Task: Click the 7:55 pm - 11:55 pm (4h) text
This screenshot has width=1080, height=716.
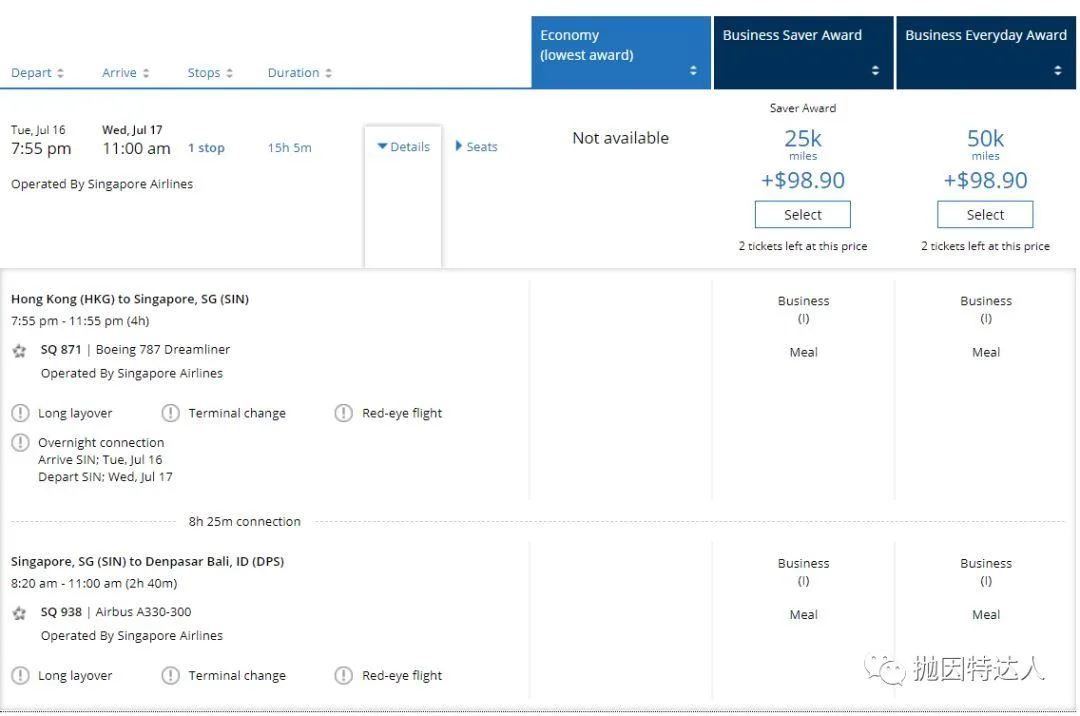Action: click(x=80, y=321)
